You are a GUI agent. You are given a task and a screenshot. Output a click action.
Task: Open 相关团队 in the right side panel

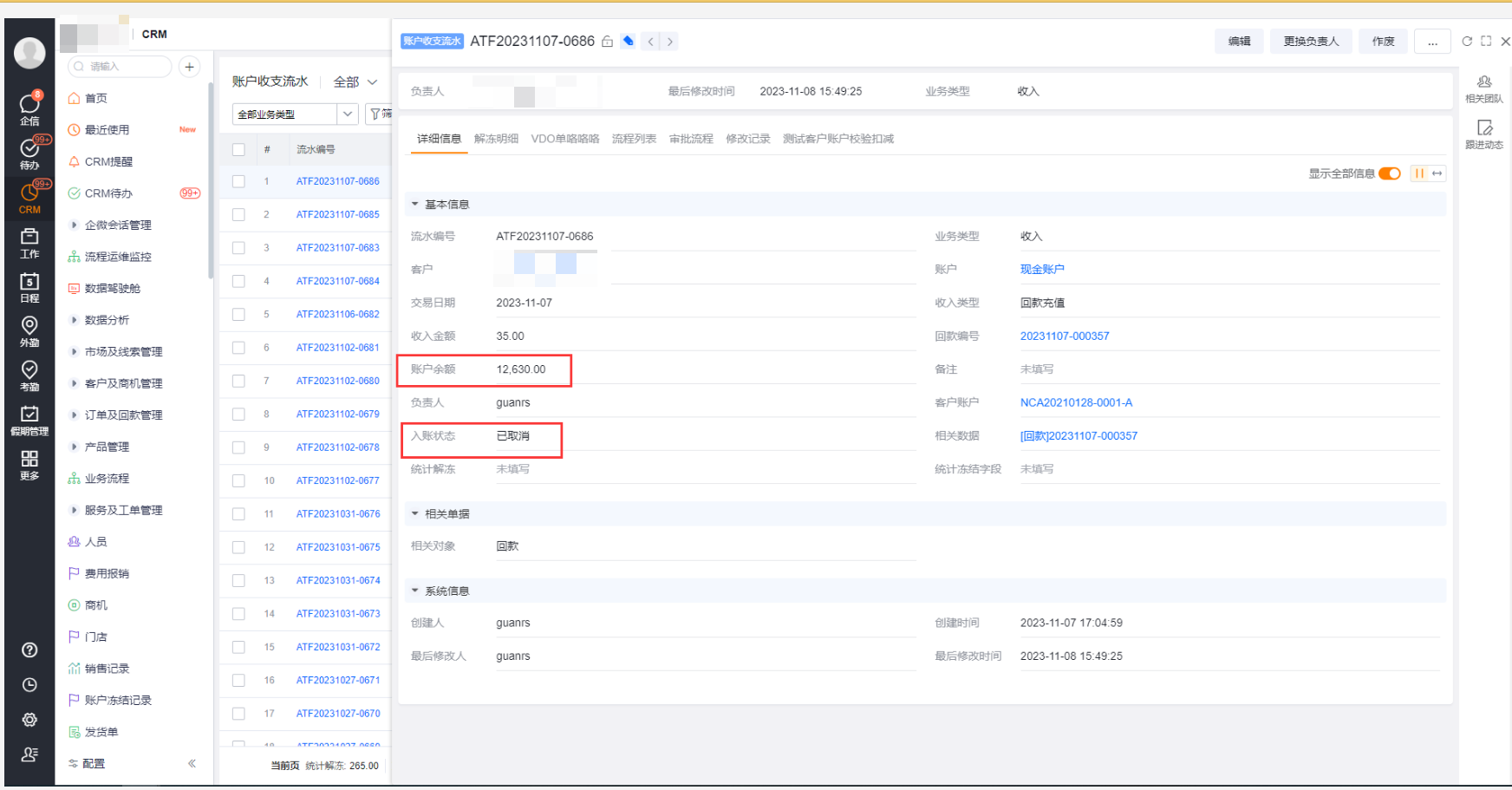(x=1485, y=88)
